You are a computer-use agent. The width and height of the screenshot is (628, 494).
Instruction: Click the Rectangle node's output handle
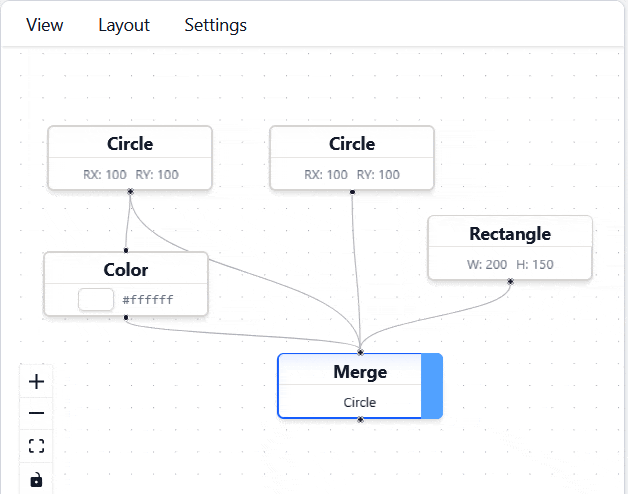(x=510, y=281)
